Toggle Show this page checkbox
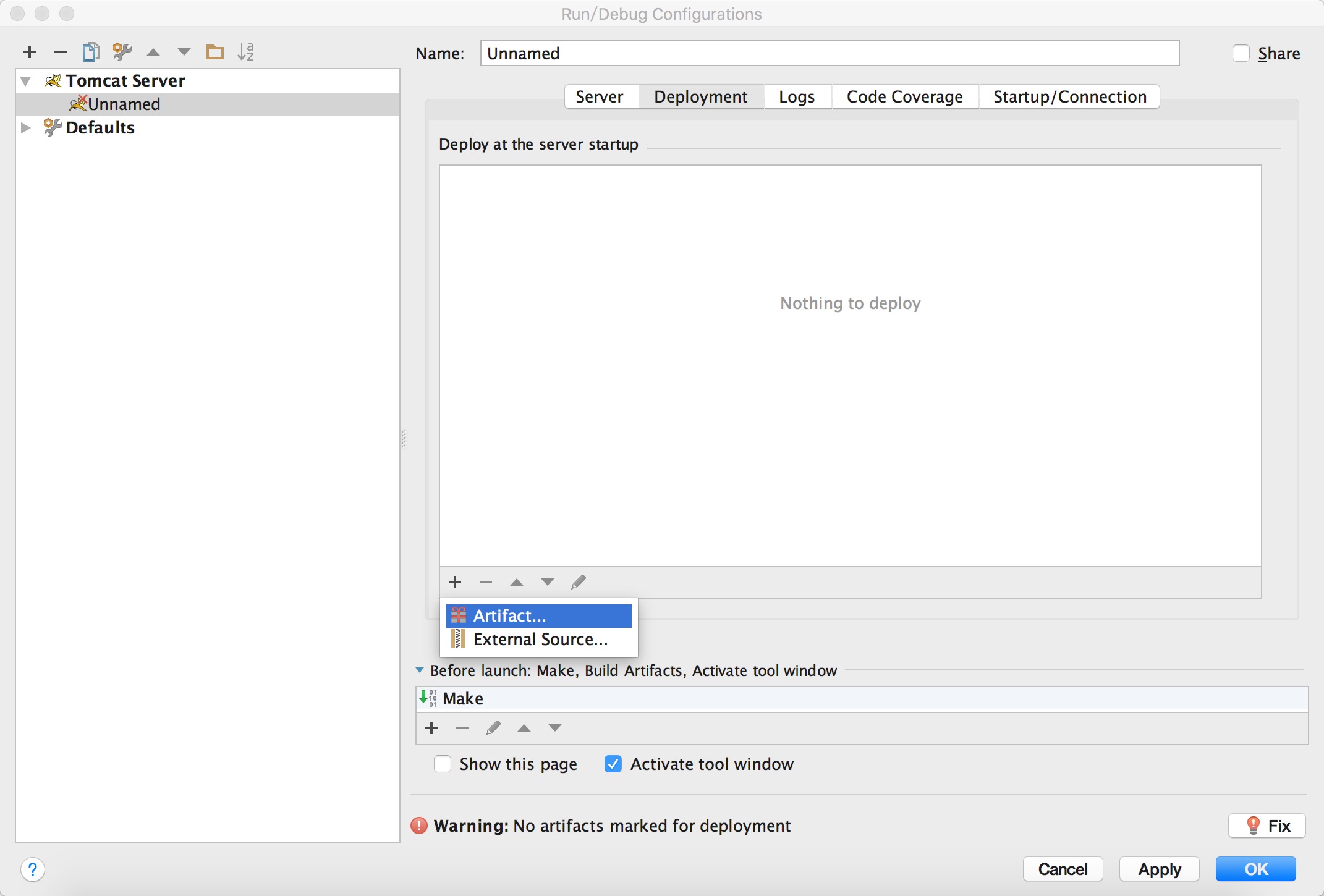 tap(440, 764)
